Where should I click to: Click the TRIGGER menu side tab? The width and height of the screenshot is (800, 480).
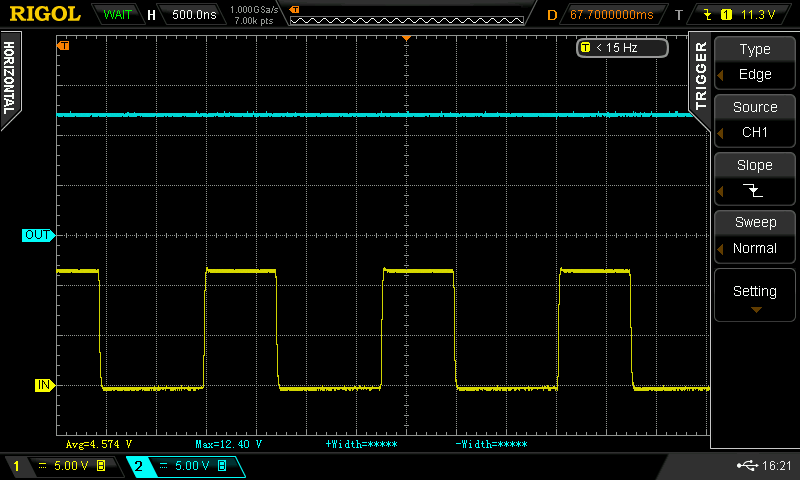[x=701, y=77]
